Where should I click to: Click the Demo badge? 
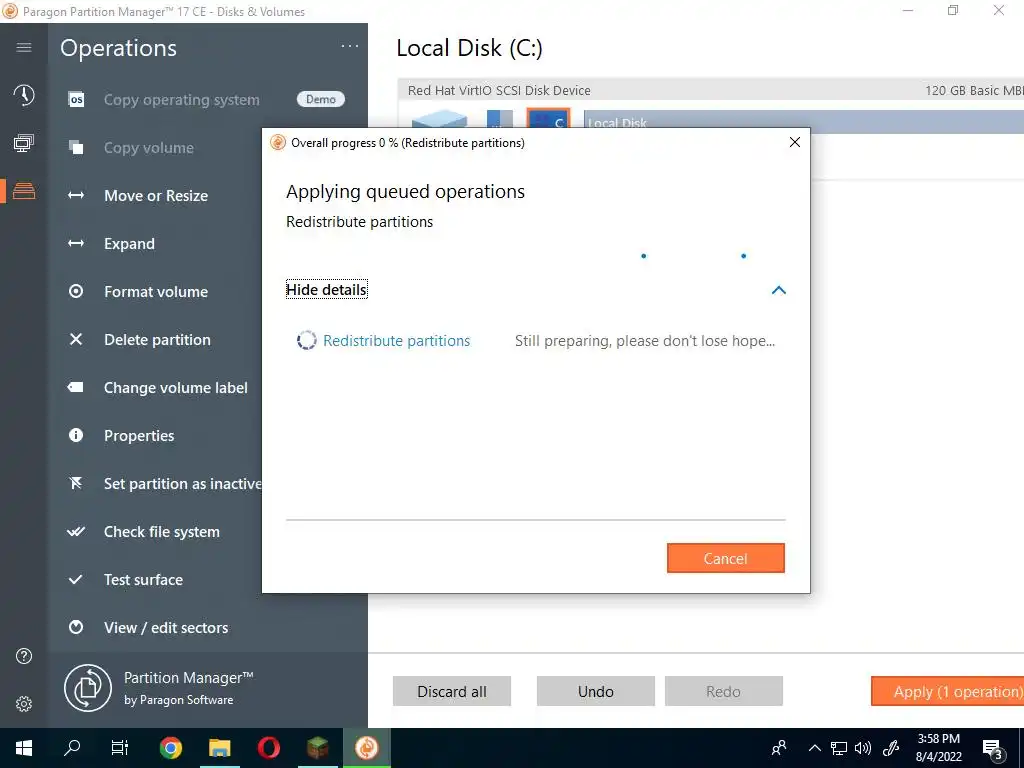321,99
